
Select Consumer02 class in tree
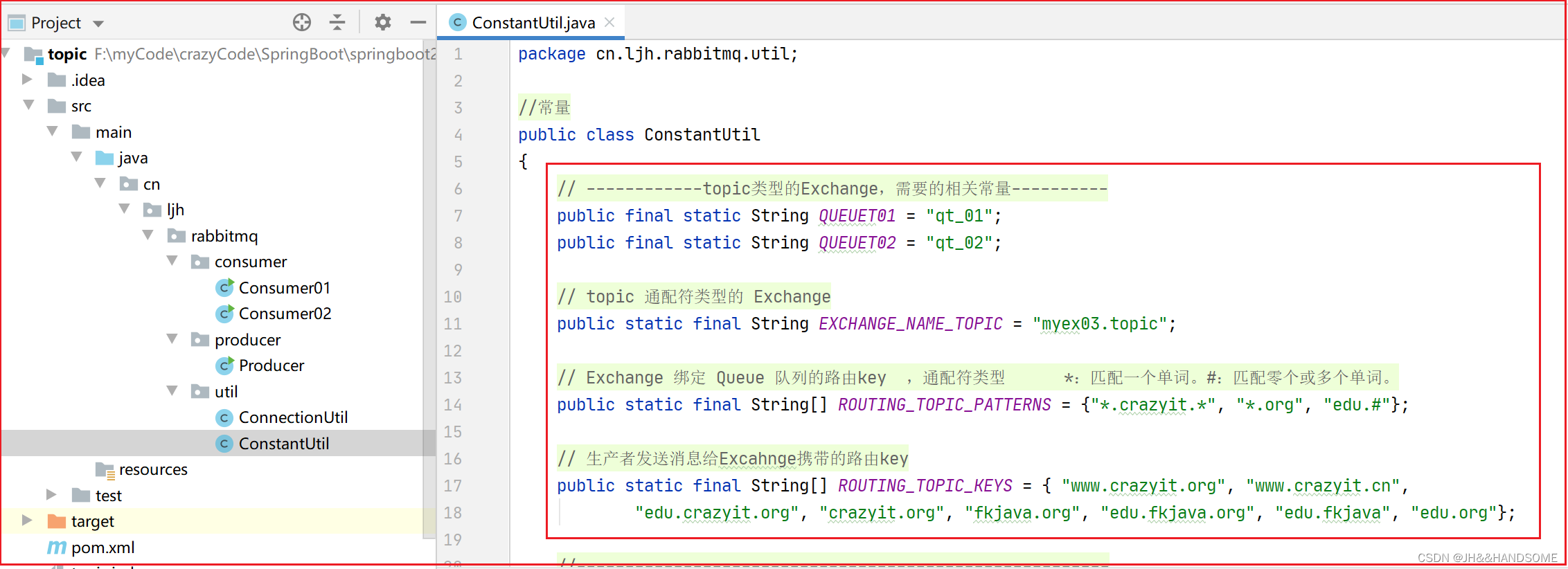pos(285,314)
